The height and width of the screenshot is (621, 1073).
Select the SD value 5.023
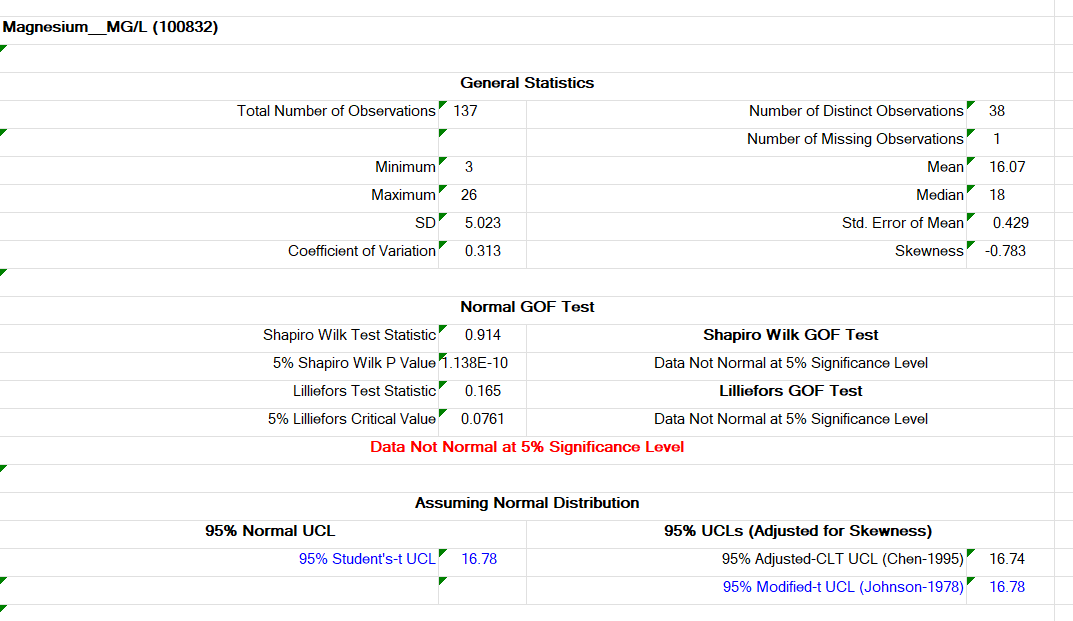[x=482, y=223]
